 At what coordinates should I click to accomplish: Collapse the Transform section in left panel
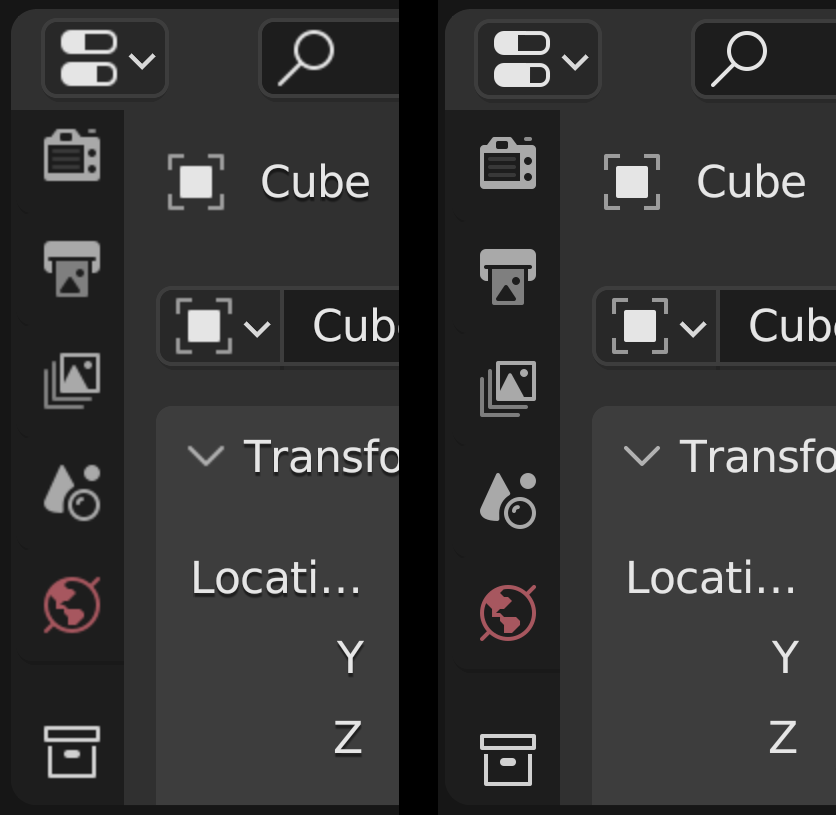point(206,456)
